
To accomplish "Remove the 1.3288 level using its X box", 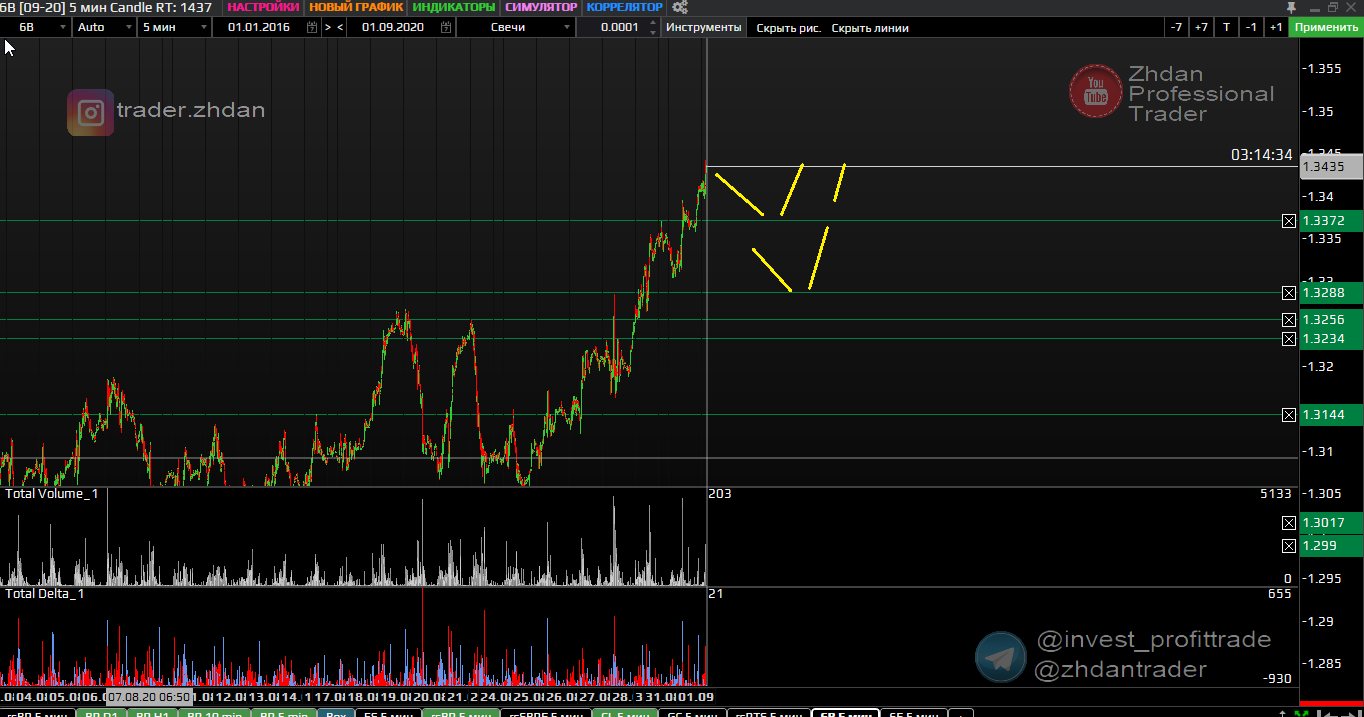I will click(x=1289, y=293).
